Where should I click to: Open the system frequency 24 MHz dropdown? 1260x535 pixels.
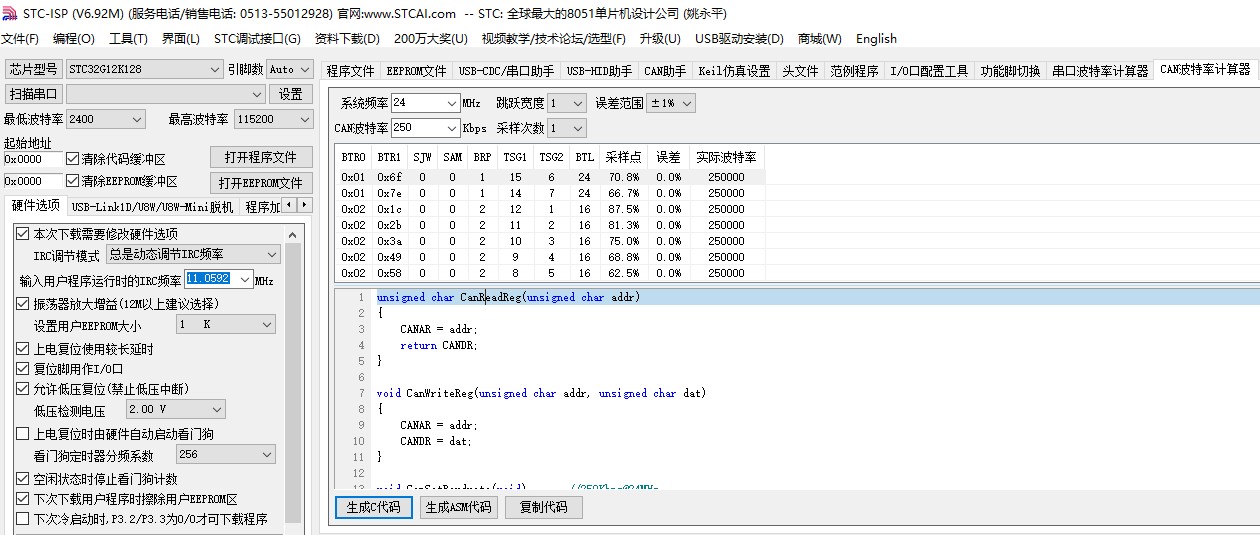450,103
